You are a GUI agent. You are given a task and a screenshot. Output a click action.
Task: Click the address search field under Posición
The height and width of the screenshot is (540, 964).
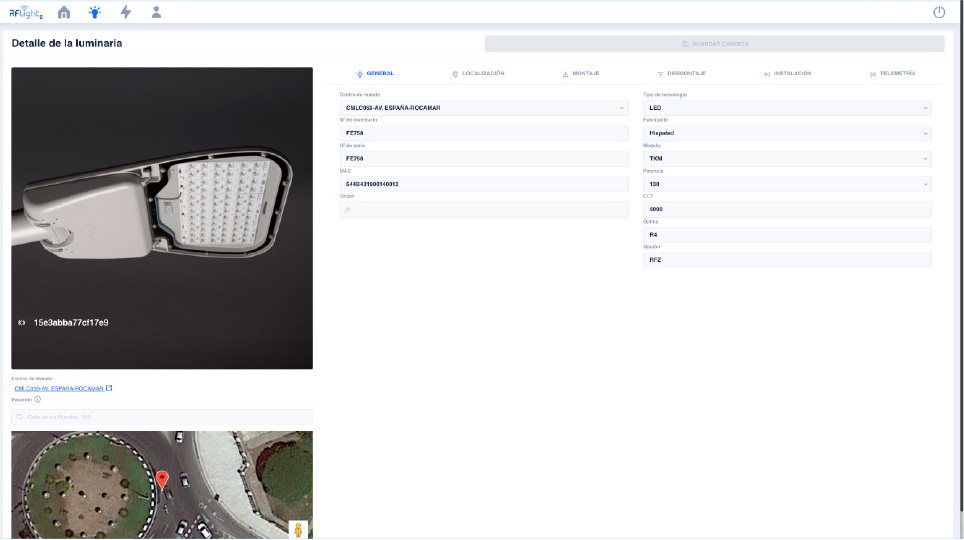click(x=162, y=417)
